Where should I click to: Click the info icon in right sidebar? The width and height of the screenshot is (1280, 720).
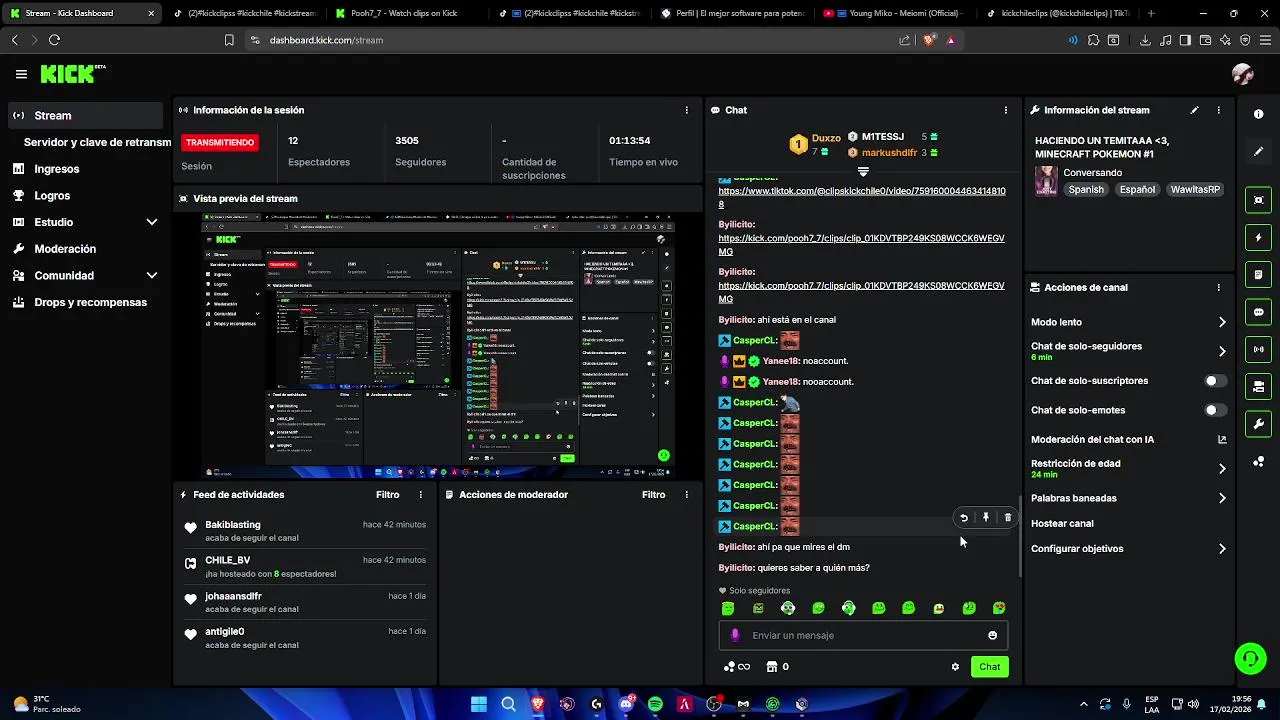(x=1259, y=114)
